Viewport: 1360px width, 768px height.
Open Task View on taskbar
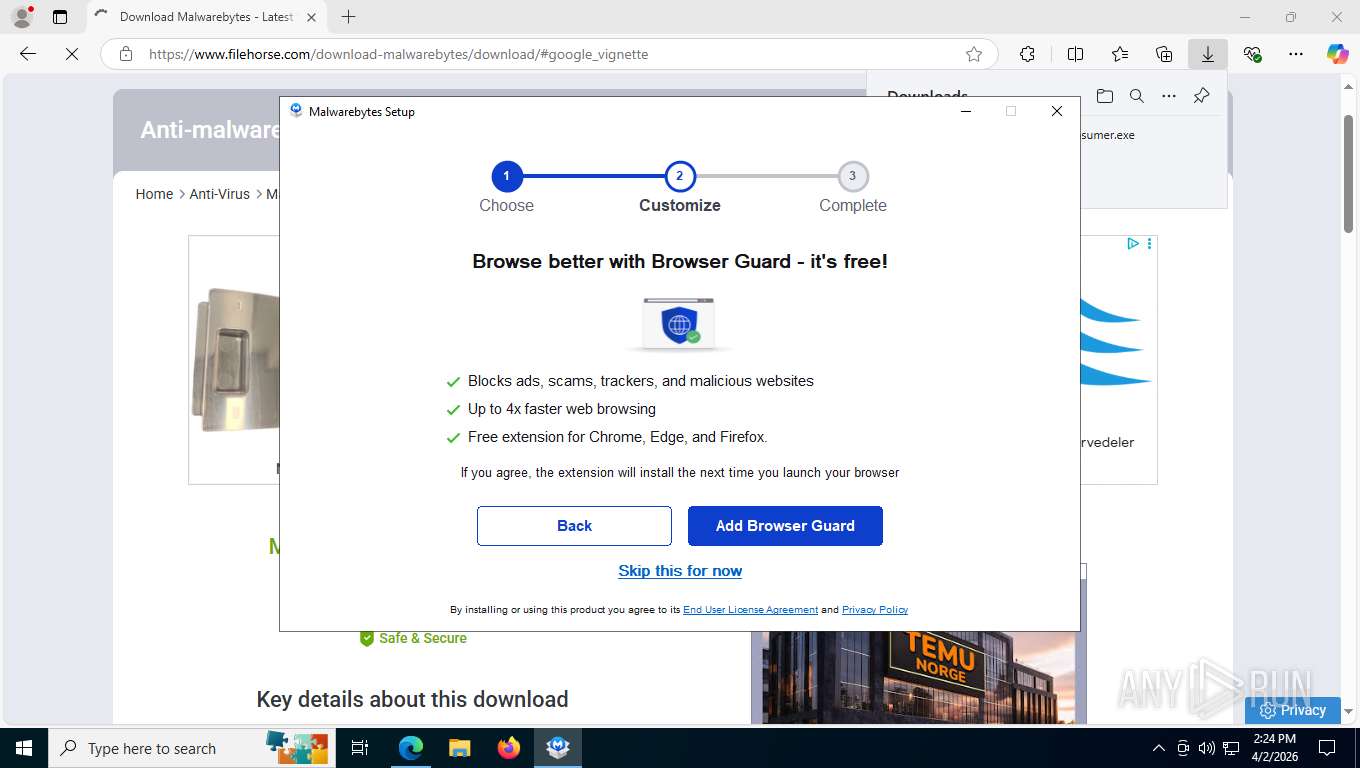(x=360, y=748)
